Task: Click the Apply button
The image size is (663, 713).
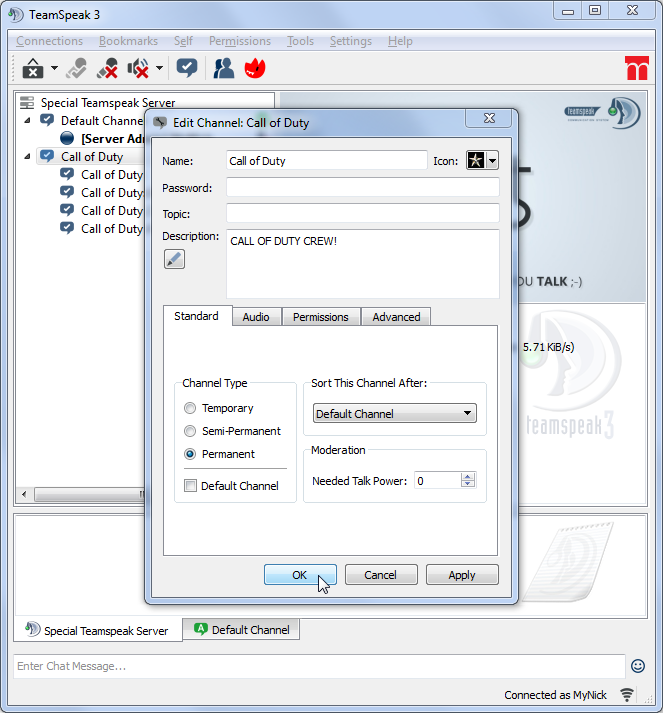Action: tap(462, 575)
